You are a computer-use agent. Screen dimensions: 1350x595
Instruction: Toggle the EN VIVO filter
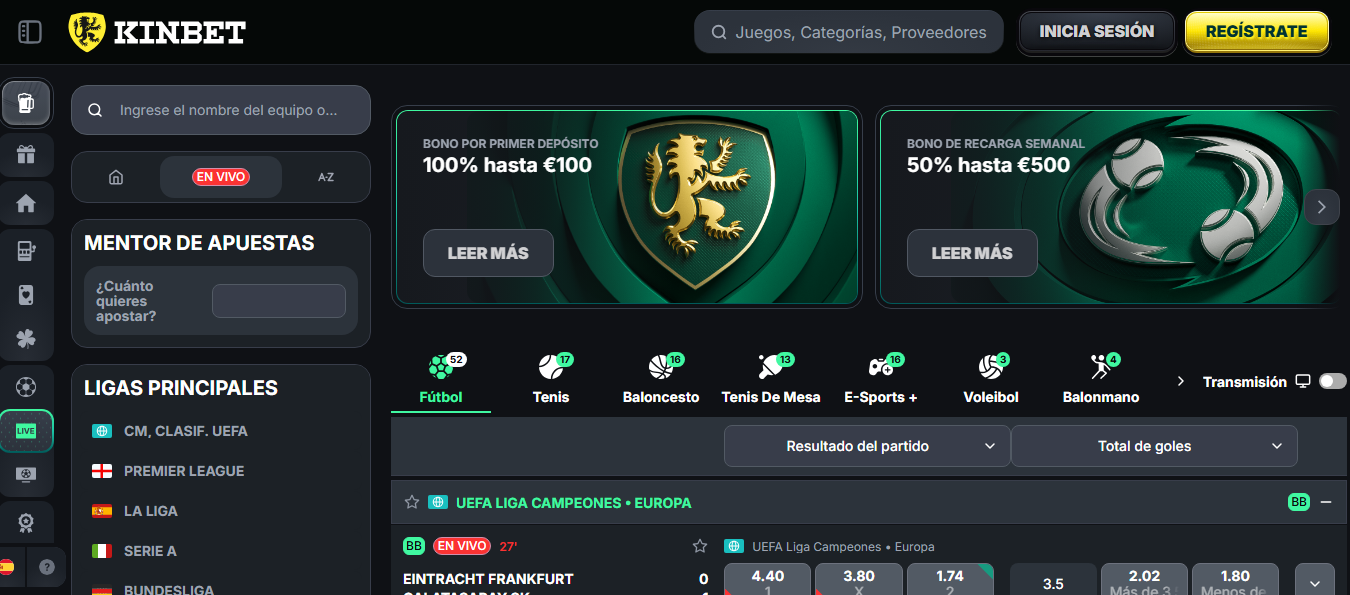click(221, 177)
